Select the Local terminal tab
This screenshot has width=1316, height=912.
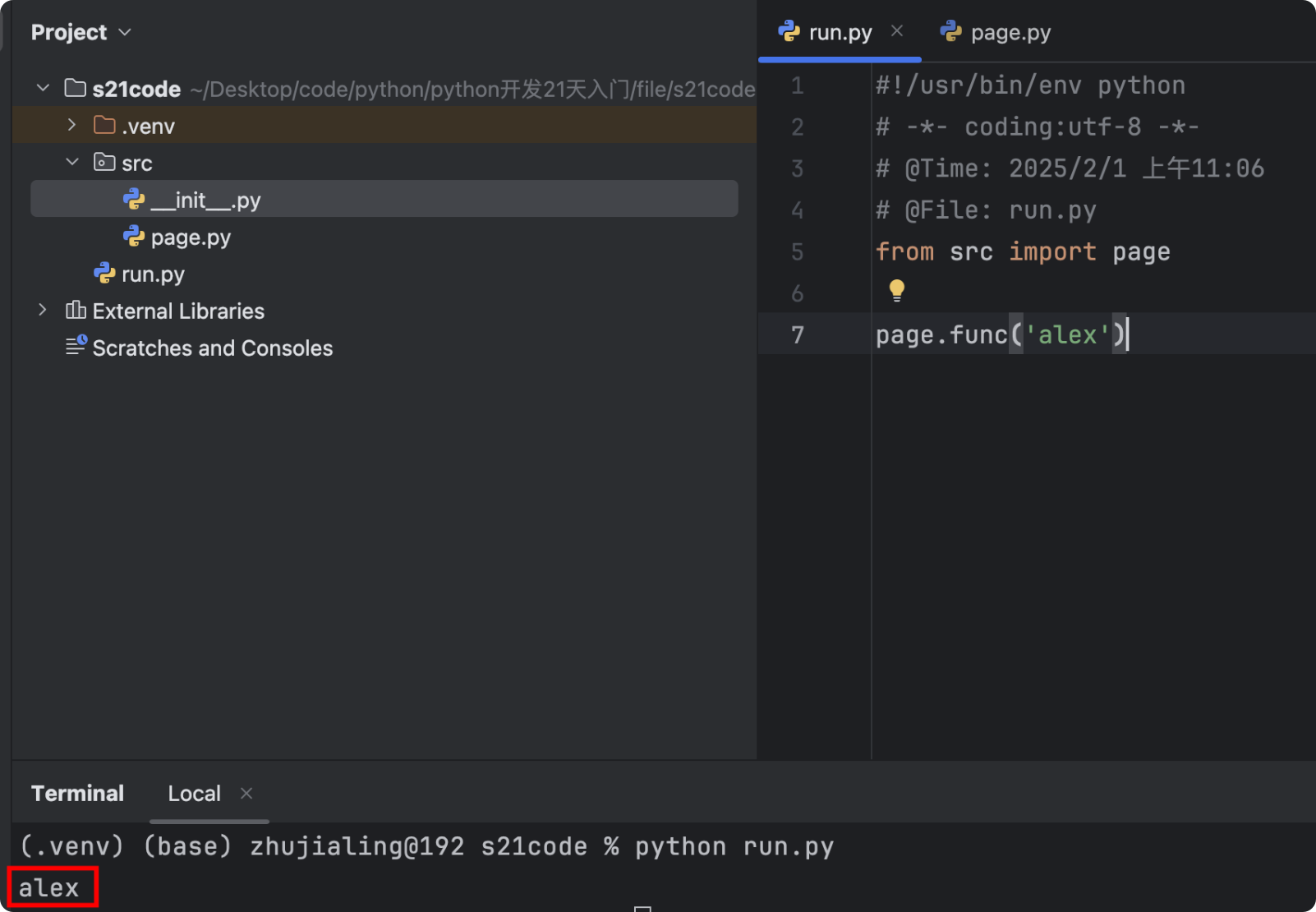tap(194, 794)
